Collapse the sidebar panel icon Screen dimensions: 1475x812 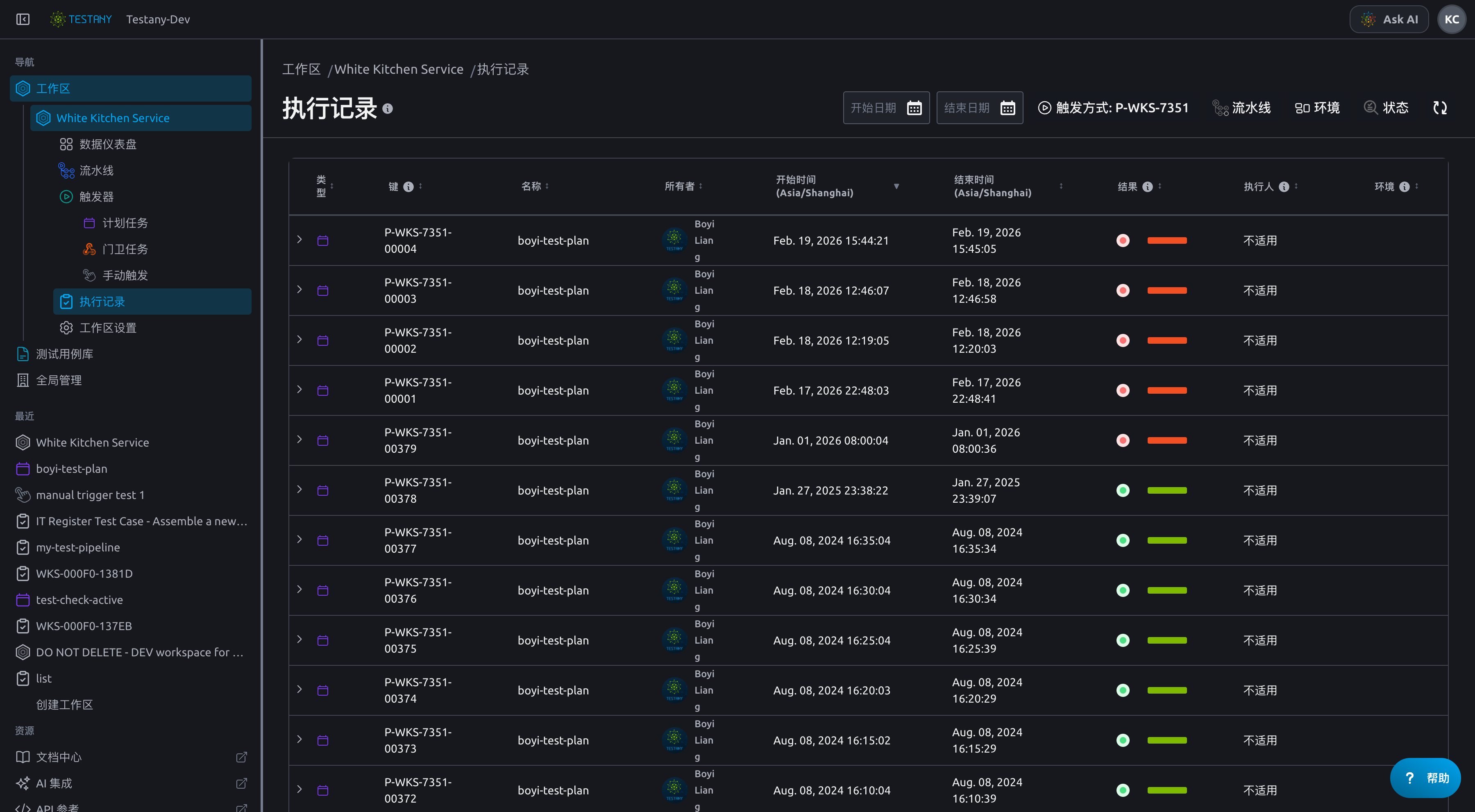pos(23,20)
